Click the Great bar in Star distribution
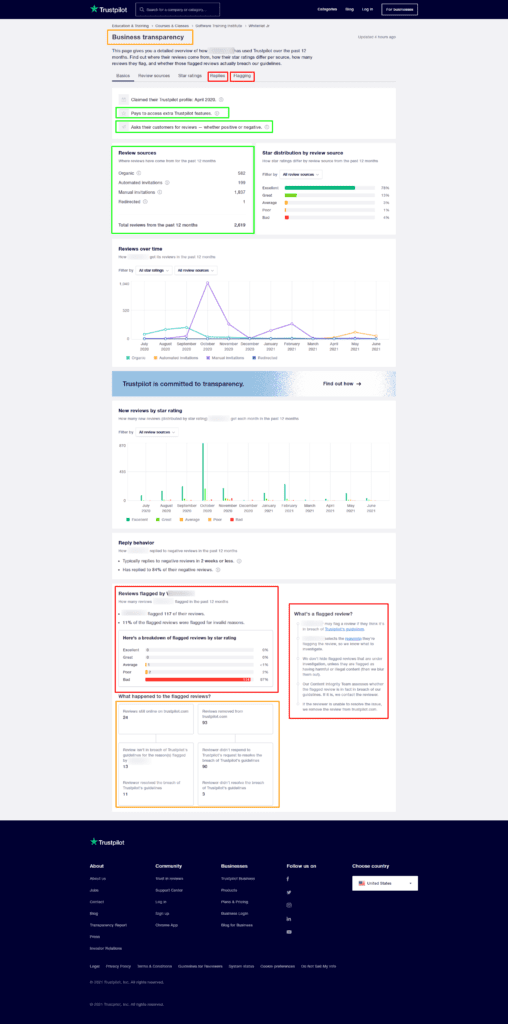Image resolution: width=508 pixels, height=1024 pixels. pyautogui.click(x=291, y=195)
